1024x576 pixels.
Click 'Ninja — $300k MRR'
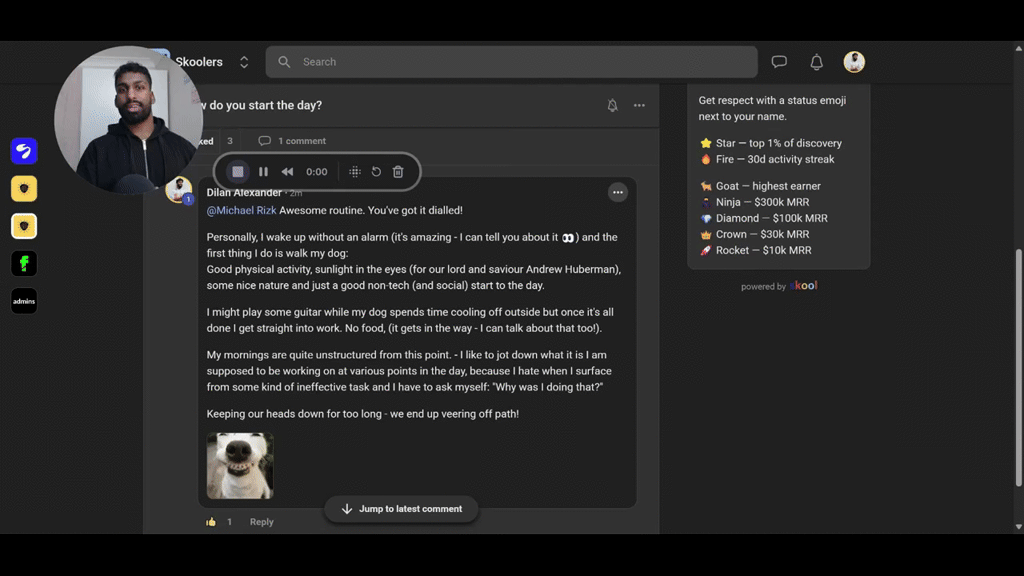(754, 202)
